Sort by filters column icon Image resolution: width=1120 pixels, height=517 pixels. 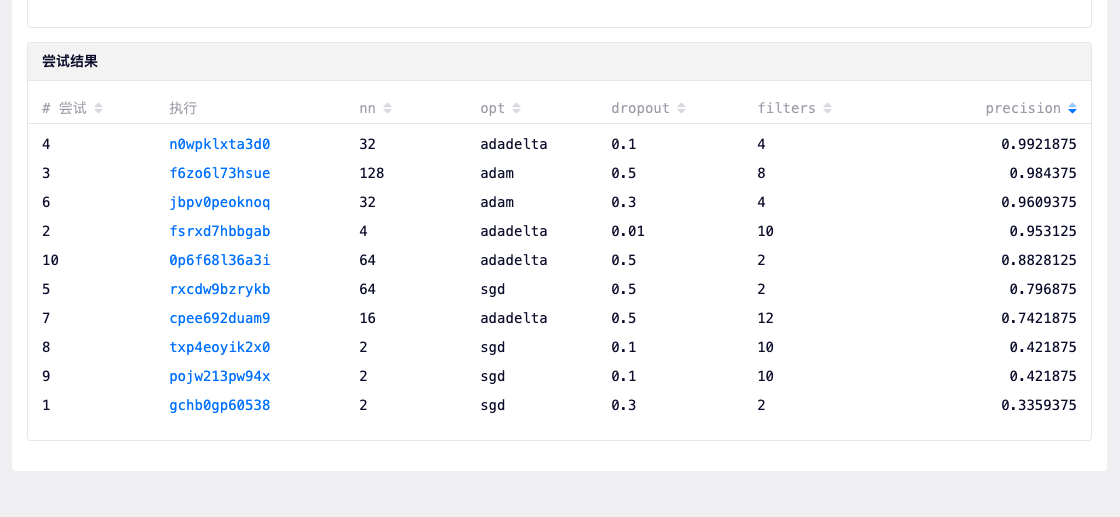pyautogui.click(x=827, y=108)
